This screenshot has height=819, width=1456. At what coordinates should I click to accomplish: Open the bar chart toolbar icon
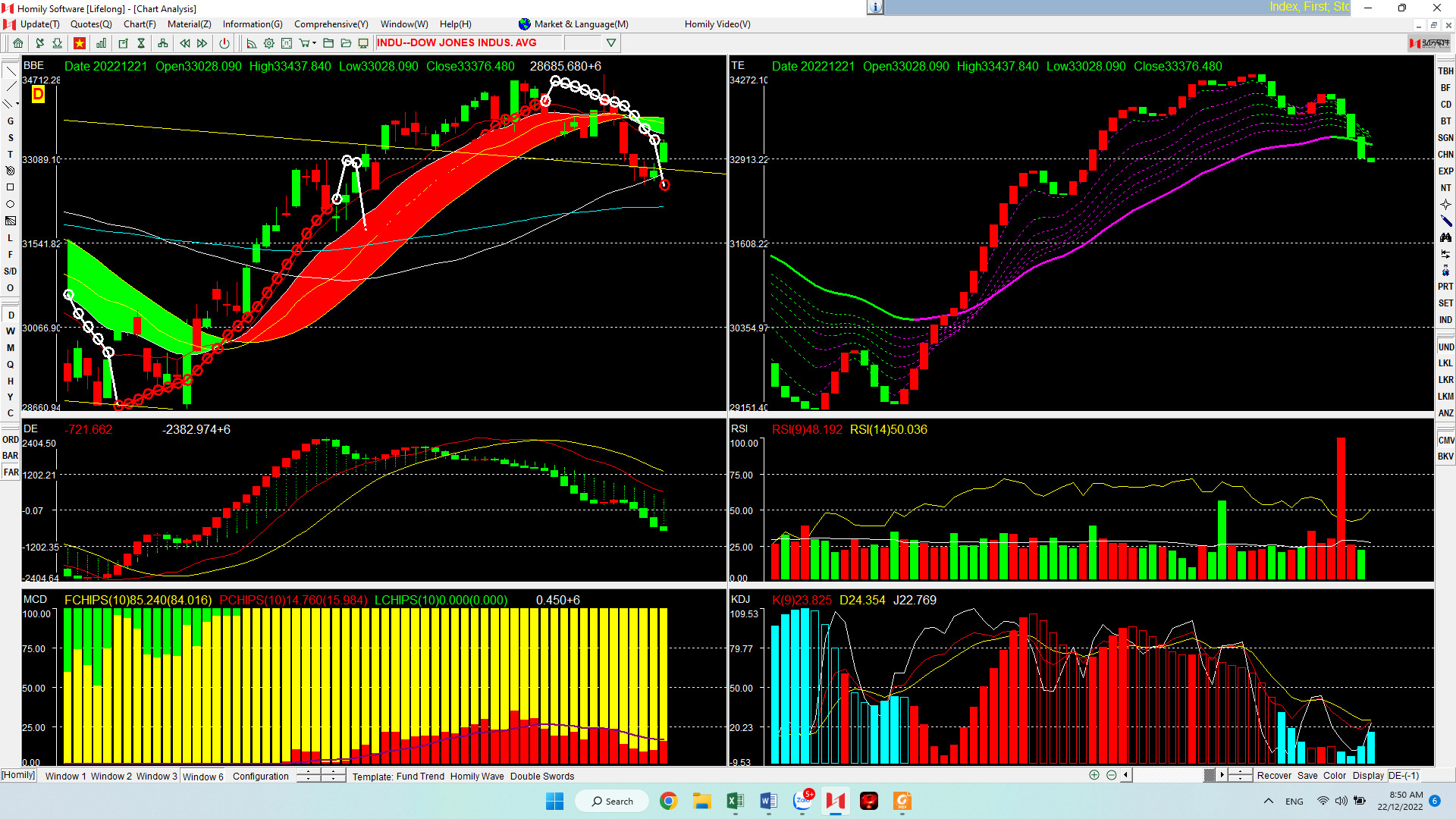(x=101, y=43)
